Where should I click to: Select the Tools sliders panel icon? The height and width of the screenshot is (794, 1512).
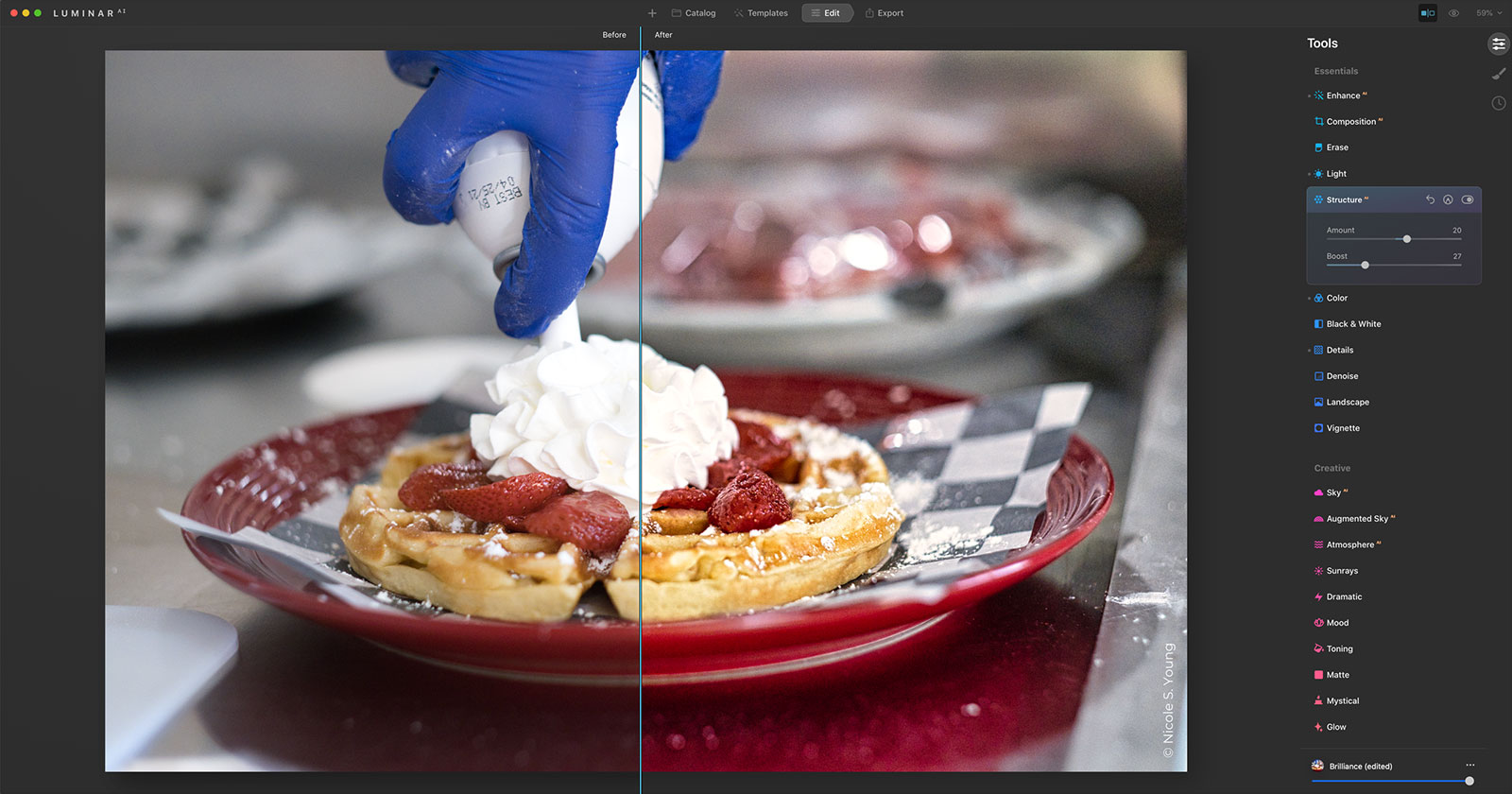[1498, 44]
